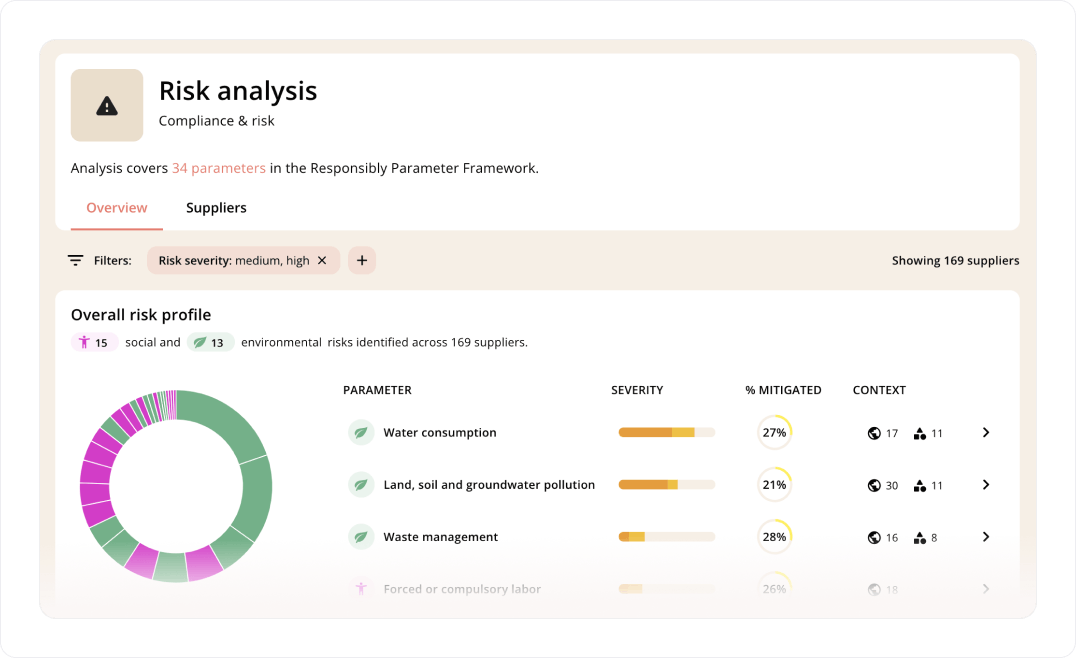Image resolution: width=1076 pixels, height=658 pixels.
Task: Switch to the Suppliers tab
Action: 216,208
